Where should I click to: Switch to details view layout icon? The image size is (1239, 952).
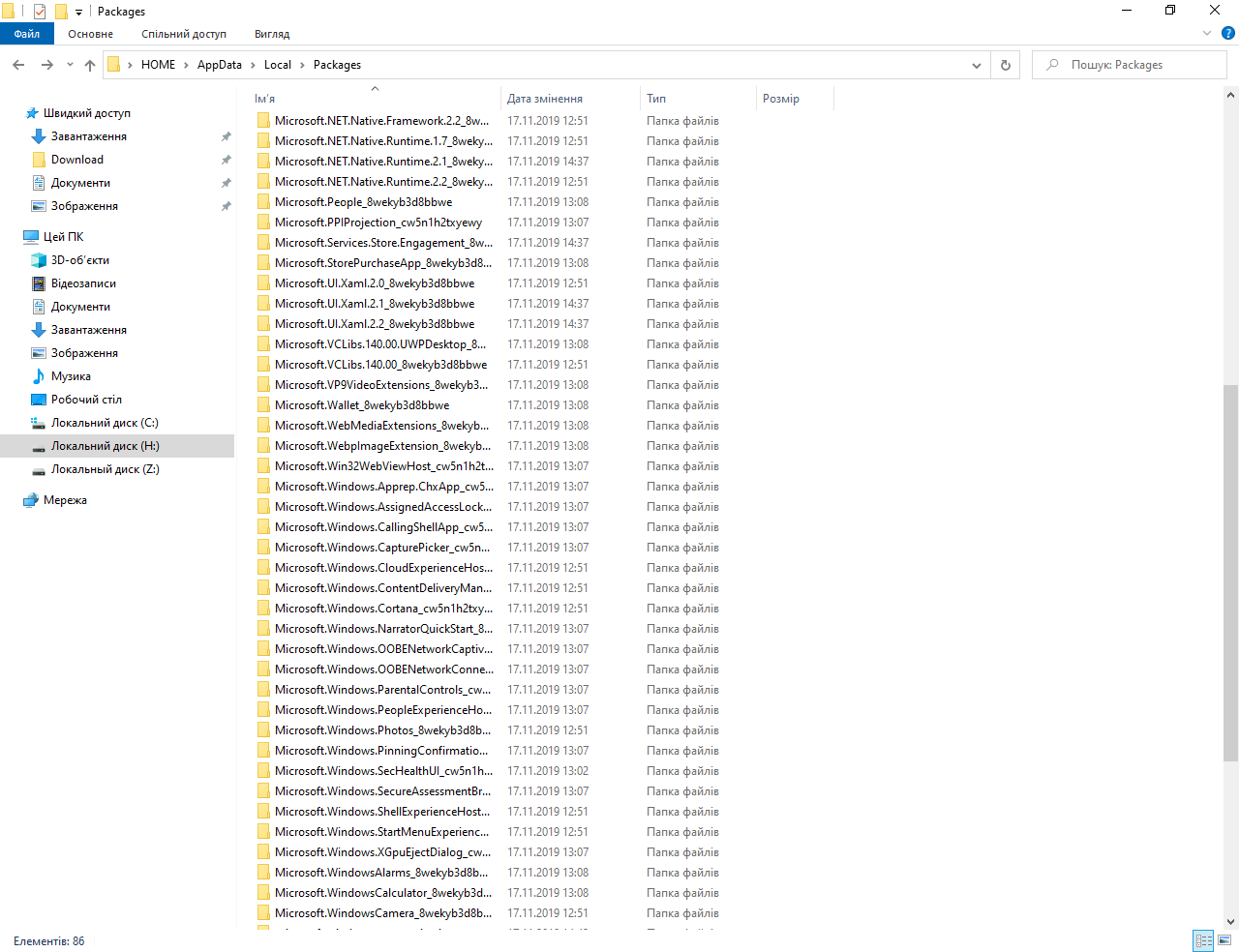pyautogui.click(x=1203, y=940)
